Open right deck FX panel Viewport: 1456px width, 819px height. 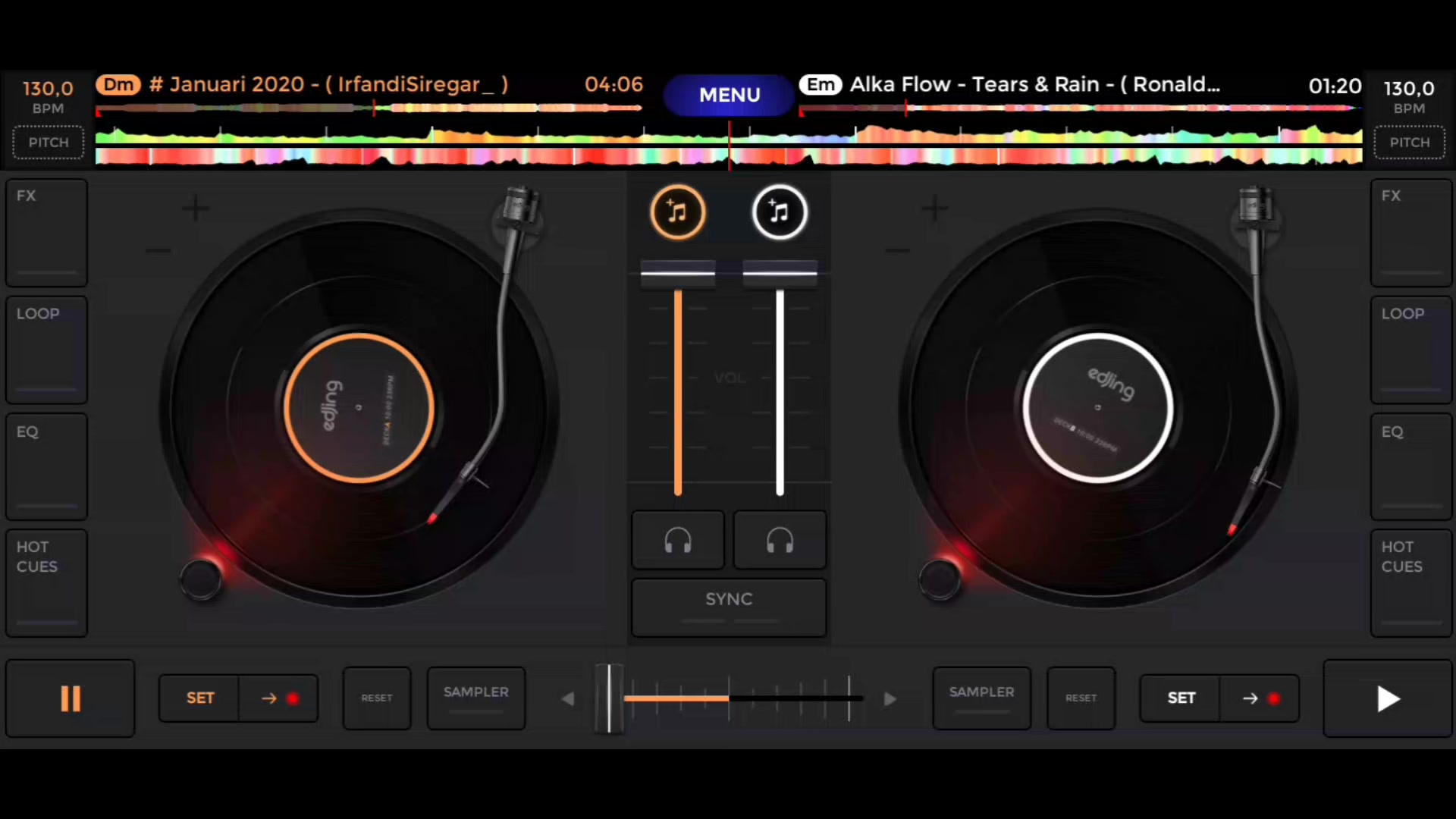pos(1411,233)
